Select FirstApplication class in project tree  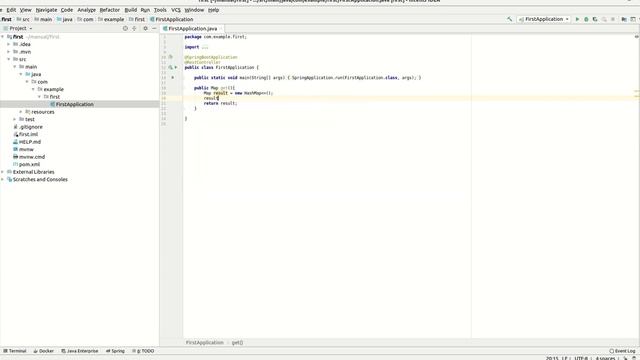coord(75,104)
